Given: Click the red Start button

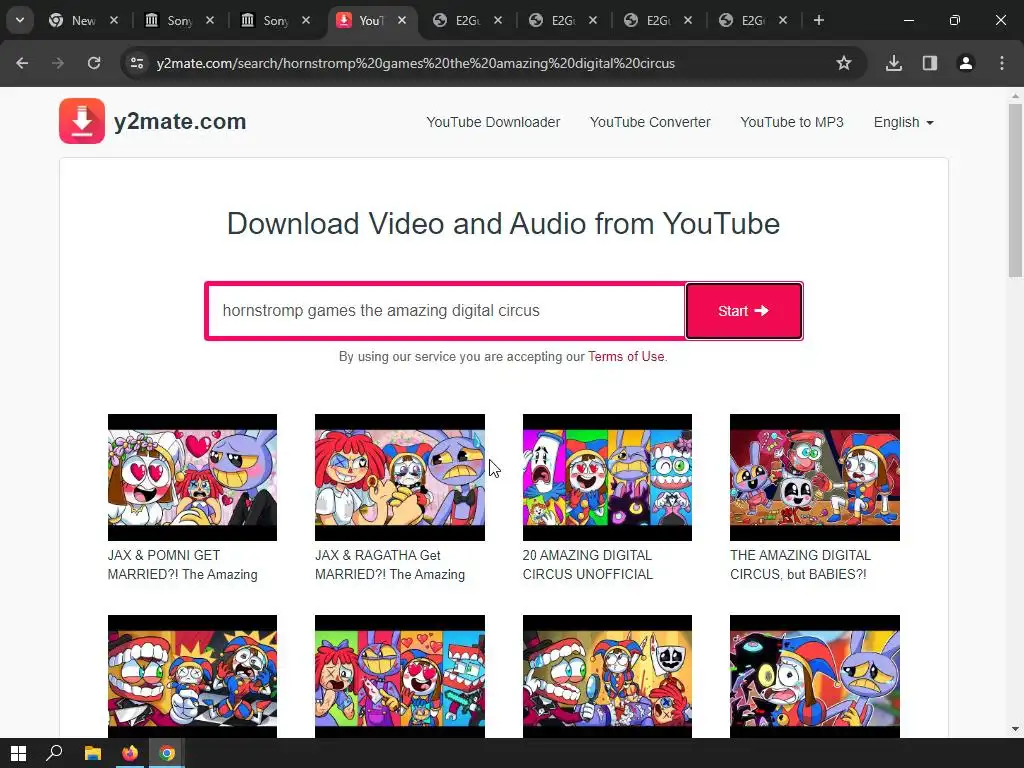Looking at the screenshot, I should [744, 311].
